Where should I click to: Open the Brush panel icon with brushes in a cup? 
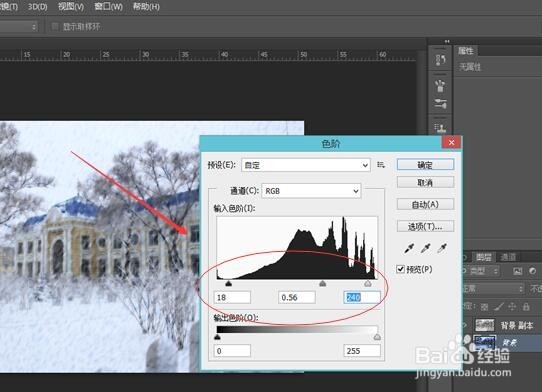coord(441,86)
